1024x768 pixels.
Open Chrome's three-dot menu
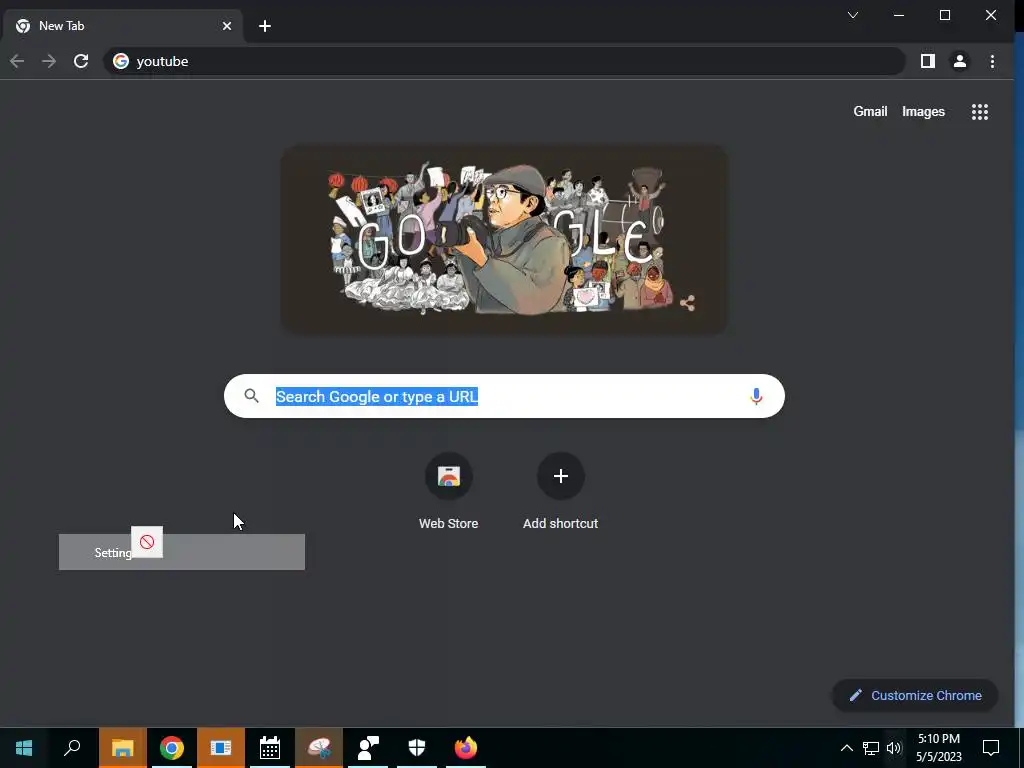[992, 61]
